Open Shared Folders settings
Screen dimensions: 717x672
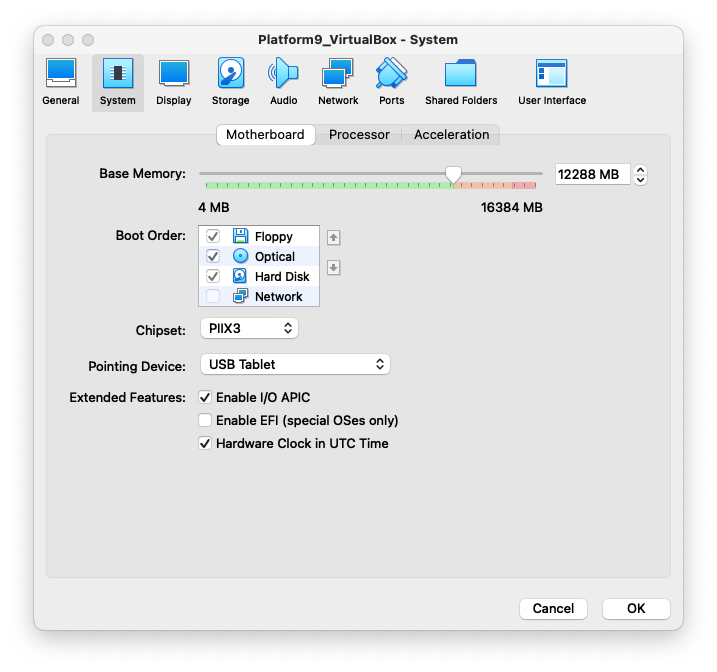461,82
